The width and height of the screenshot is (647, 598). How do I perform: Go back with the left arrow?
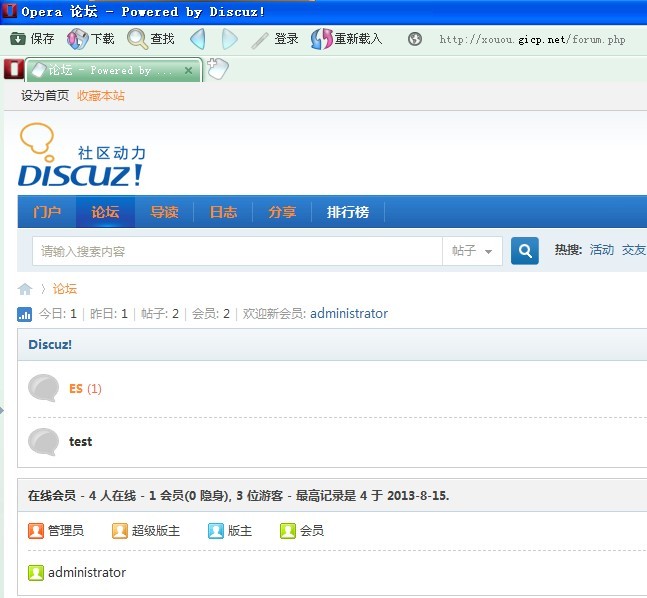click(198, 39)
